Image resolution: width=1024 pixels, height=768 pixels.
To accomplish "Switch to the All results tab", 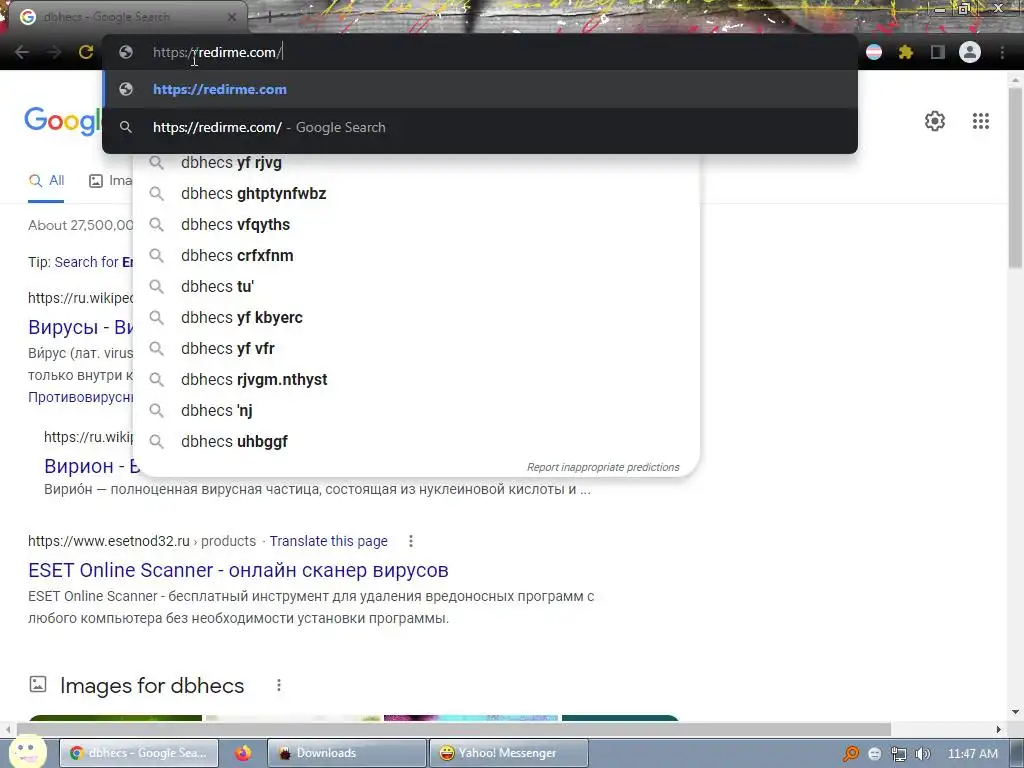I will pos(46,181).
